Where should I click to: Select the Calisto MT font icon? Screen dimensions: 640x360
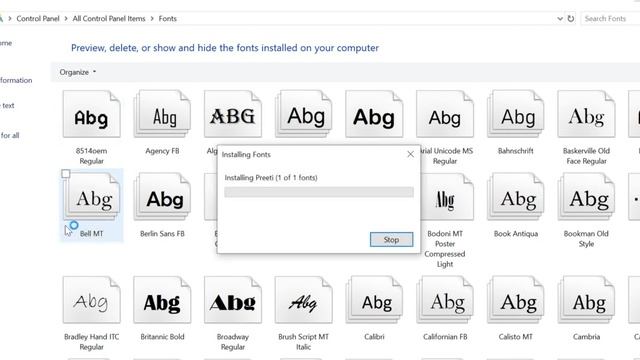point(516,300)
